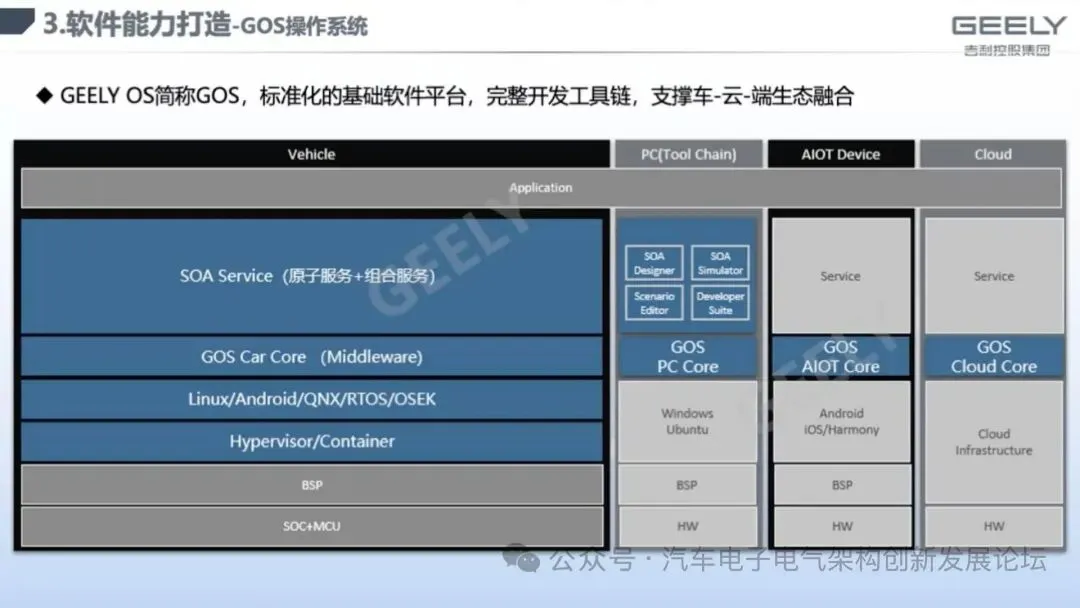
Task: Click the GEELY logo in the corner
Action: (x=1008, y=26)
